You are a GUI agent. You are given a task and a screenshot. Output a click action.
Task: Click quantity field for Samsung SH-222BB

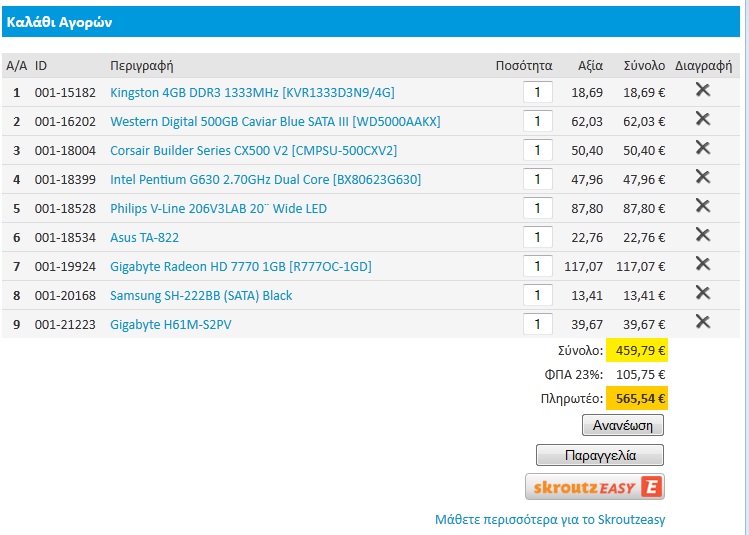pos(538,295)
